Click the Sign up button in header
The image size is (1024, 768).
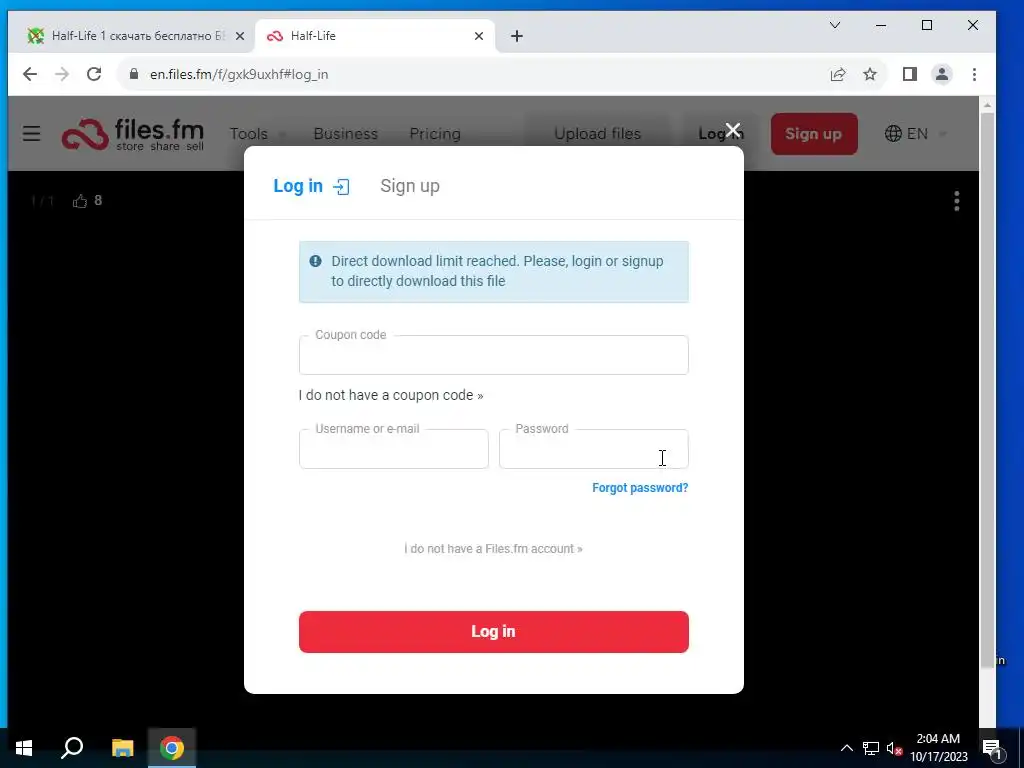pos(814,134)
